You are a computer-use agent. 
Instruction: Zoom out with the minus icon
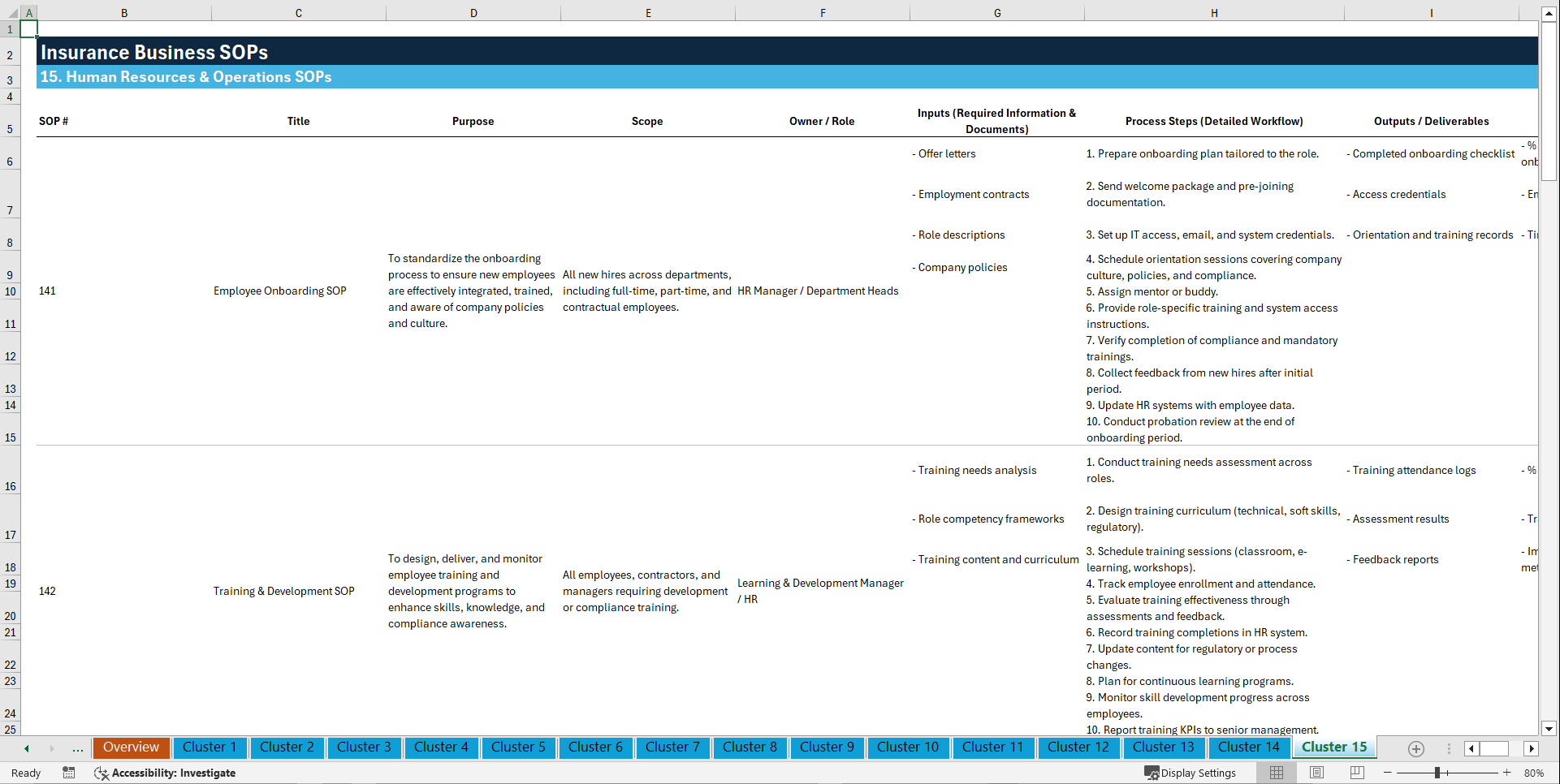[1387, 773]
